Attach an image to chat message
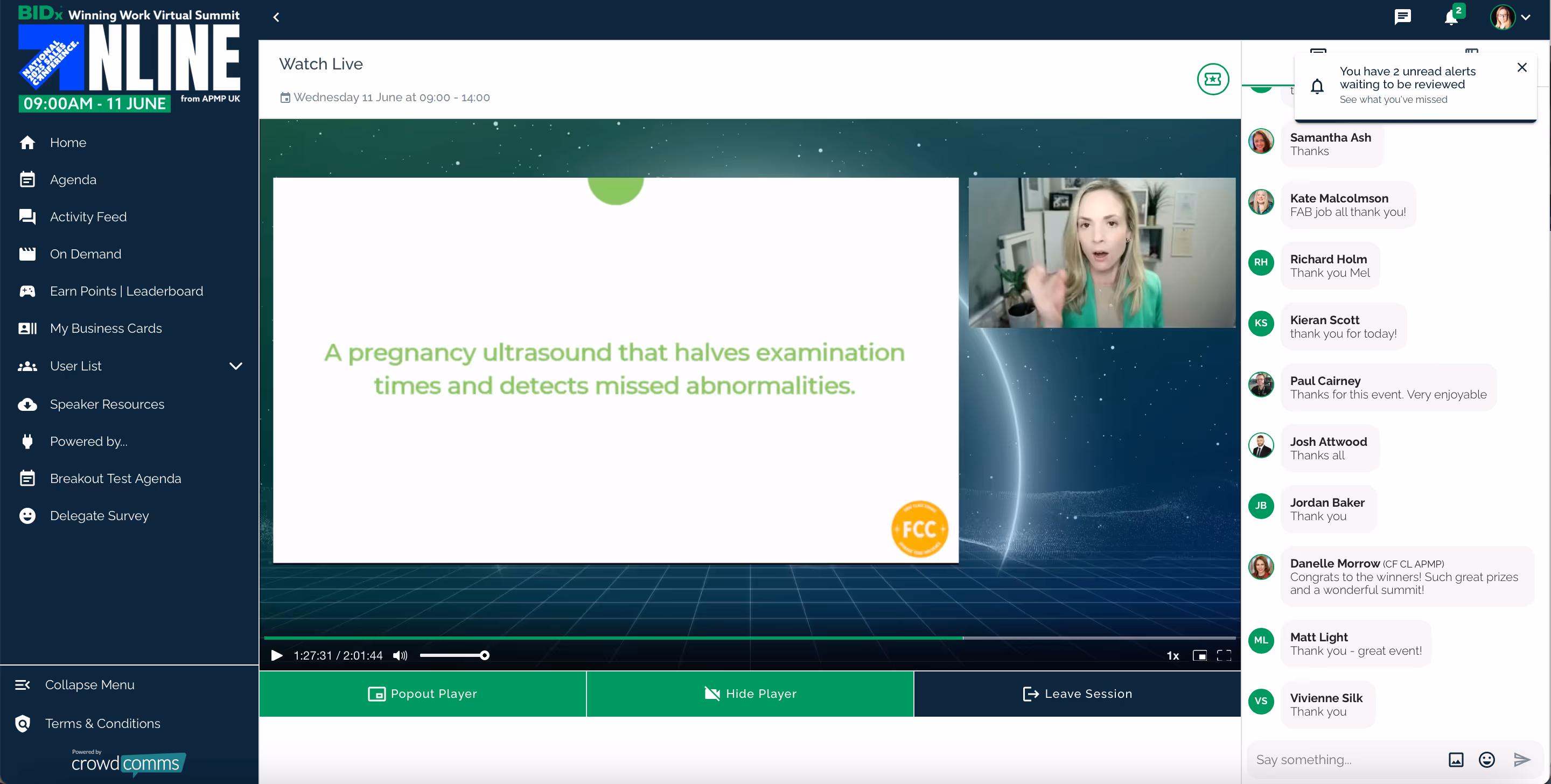1551x784 pixels. (1456, 759)
